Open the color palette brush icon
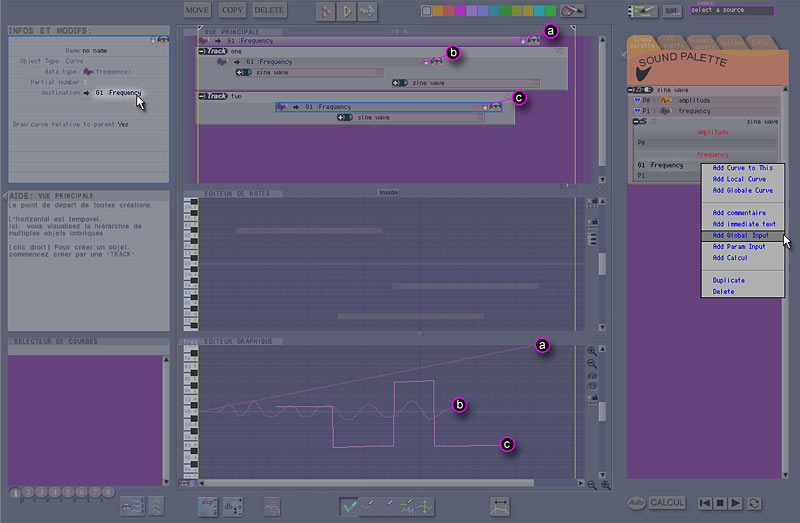Screen dimensions: 800x523 click(572, 10)
